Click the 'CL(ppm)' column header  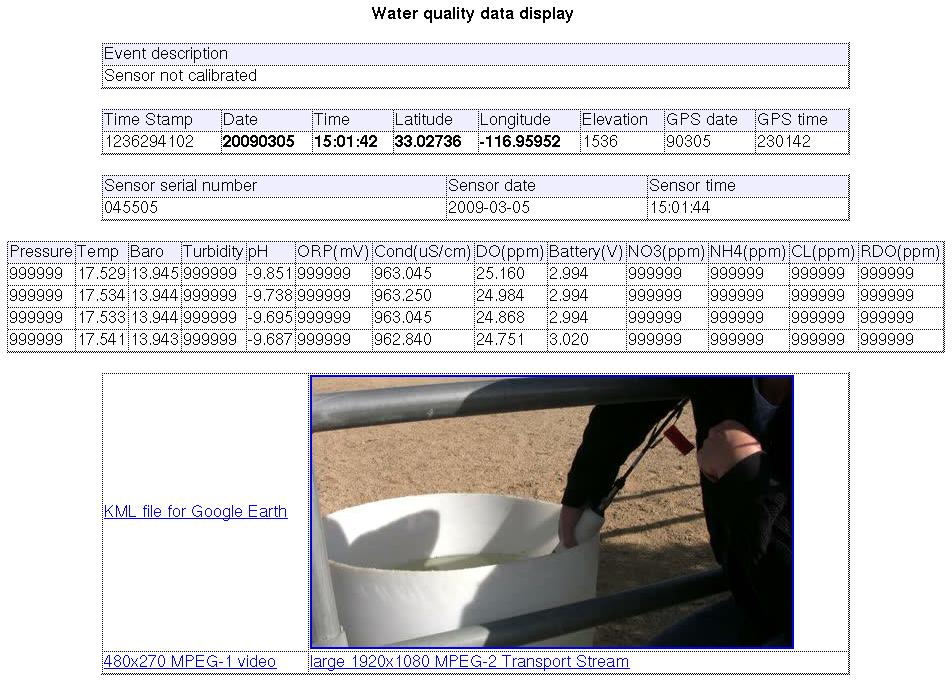[x=823, y=251]
